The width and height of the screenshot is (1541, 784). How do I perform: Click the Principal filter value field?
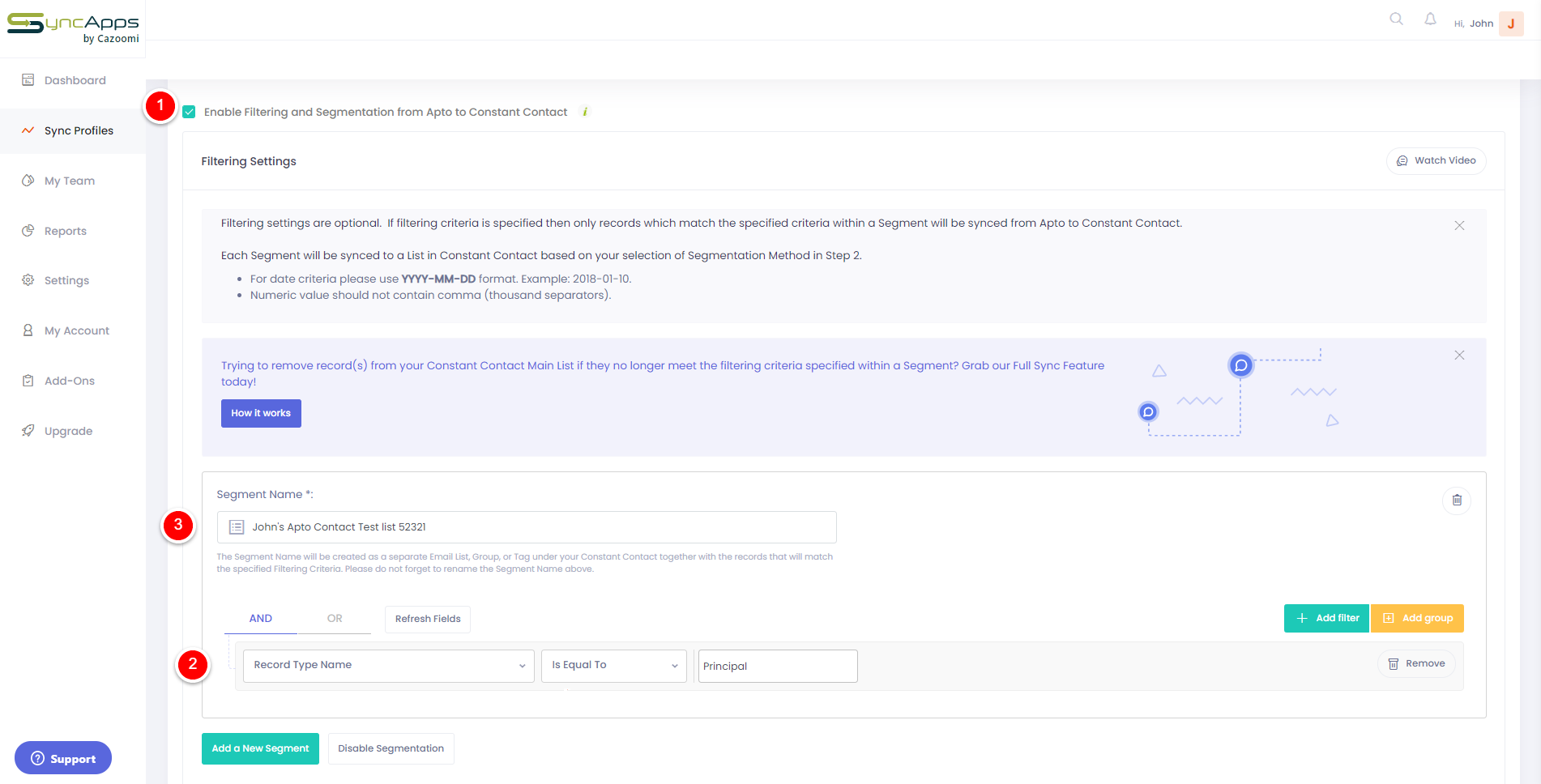click(778, 666)
